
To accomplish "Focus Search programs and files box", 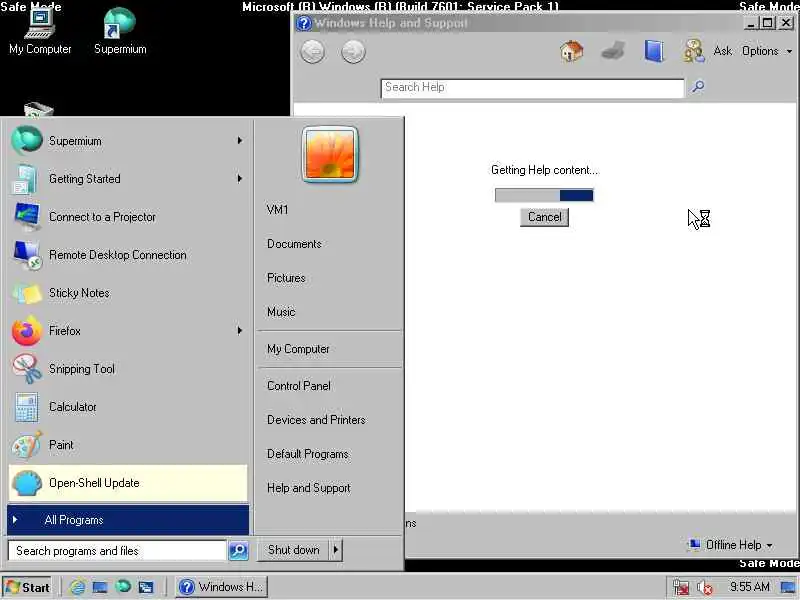I will [117, 551].
